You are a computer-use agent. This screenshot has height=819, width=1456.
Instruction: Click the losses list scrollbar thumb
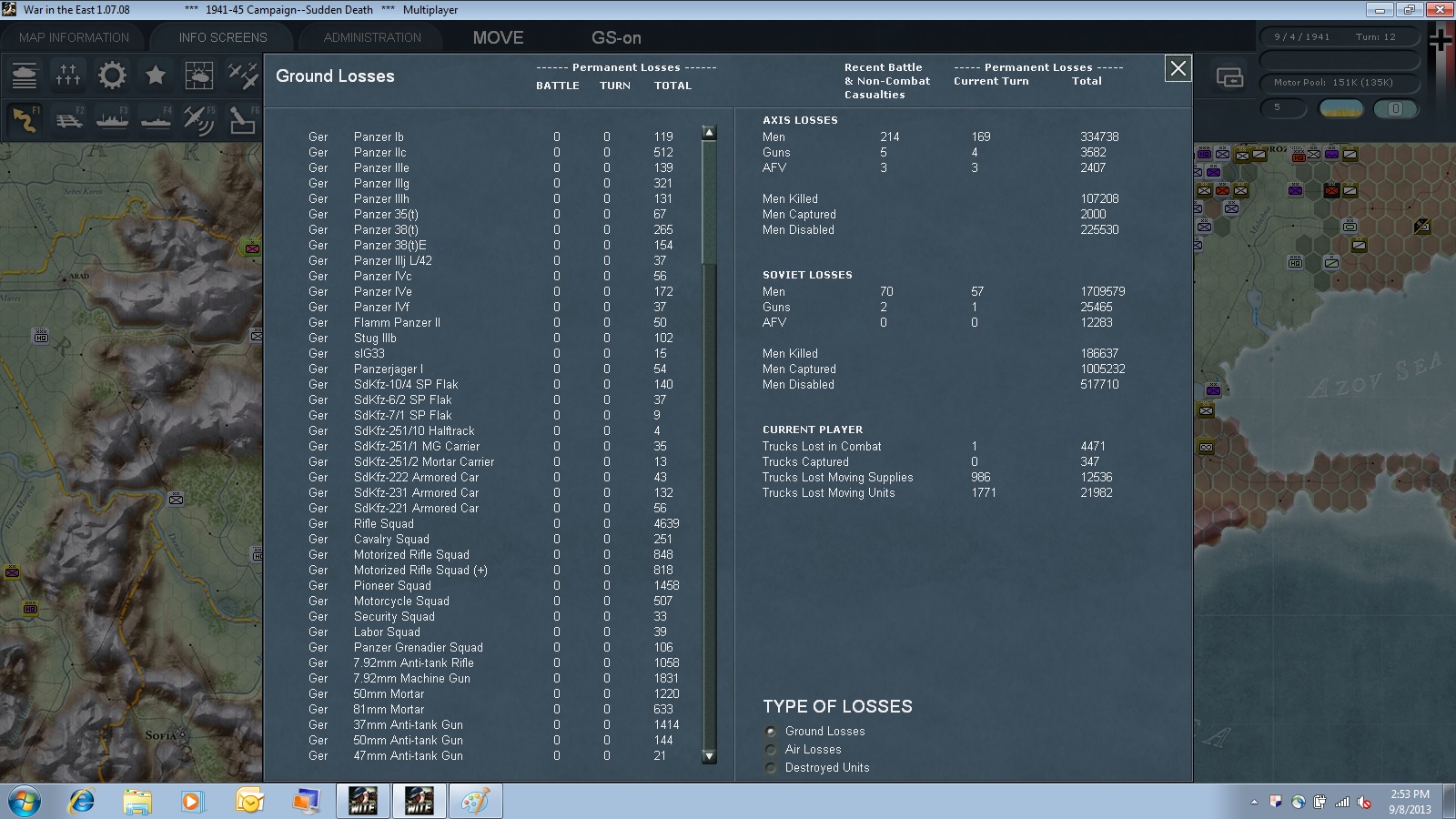pyautogui.click(x=709, y=202)
